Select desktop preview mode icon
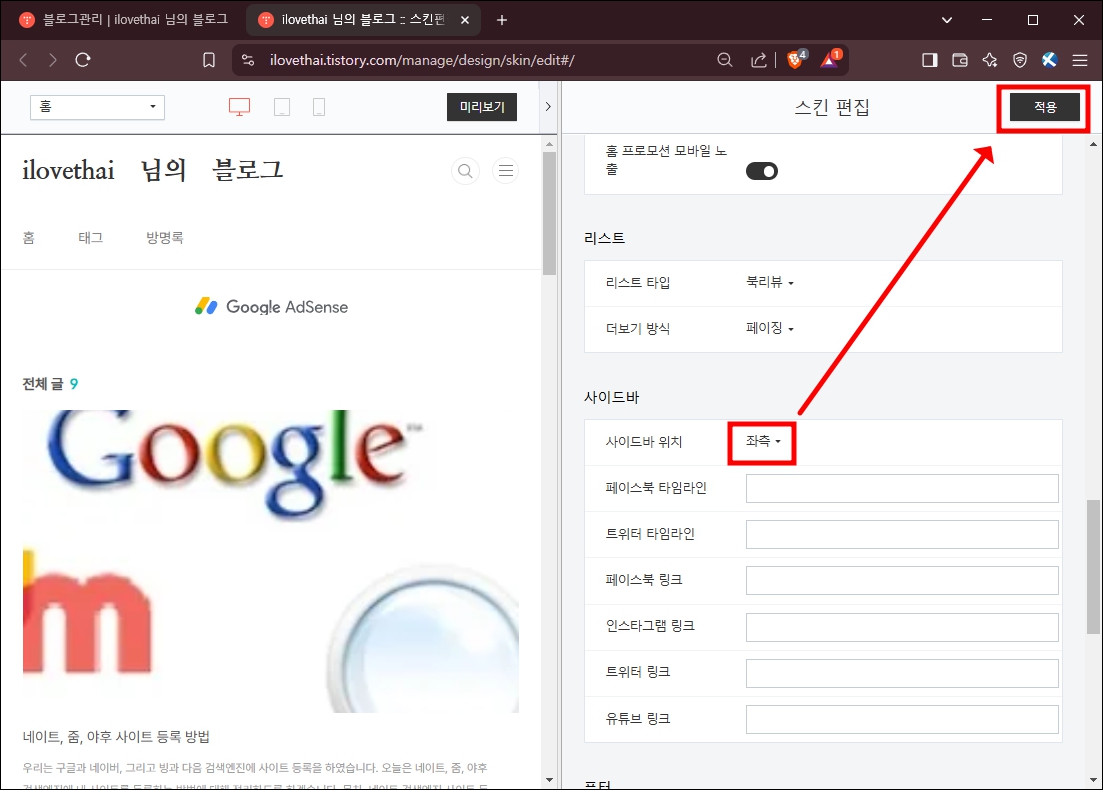 [x=239, y=107]
